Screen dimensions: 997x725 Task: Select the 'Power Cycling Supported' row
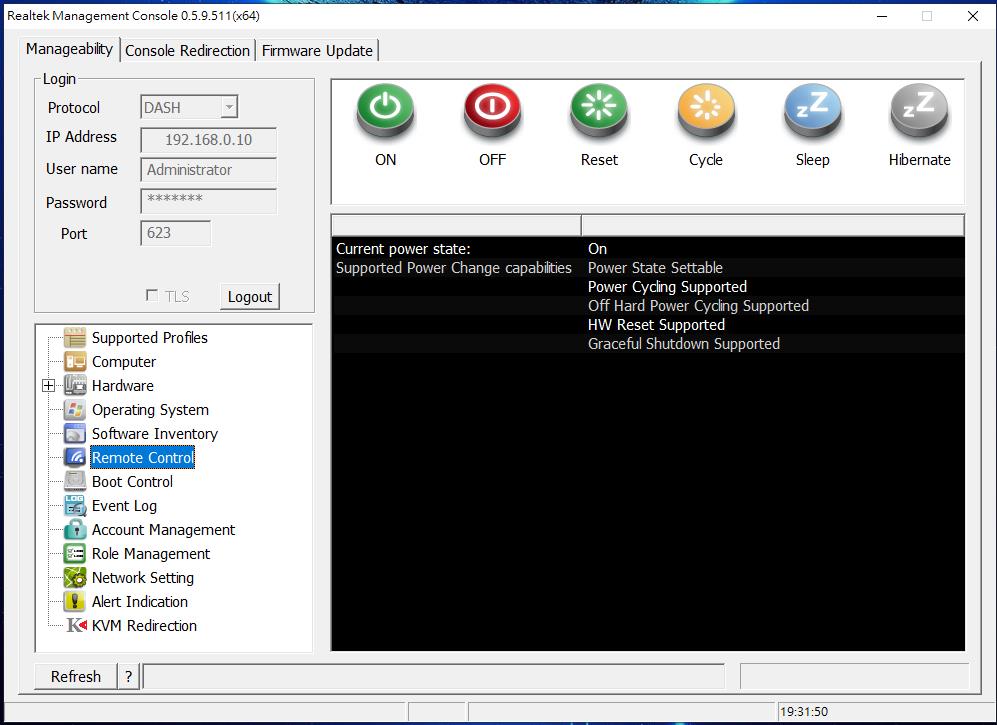click(x=648, y=287)
